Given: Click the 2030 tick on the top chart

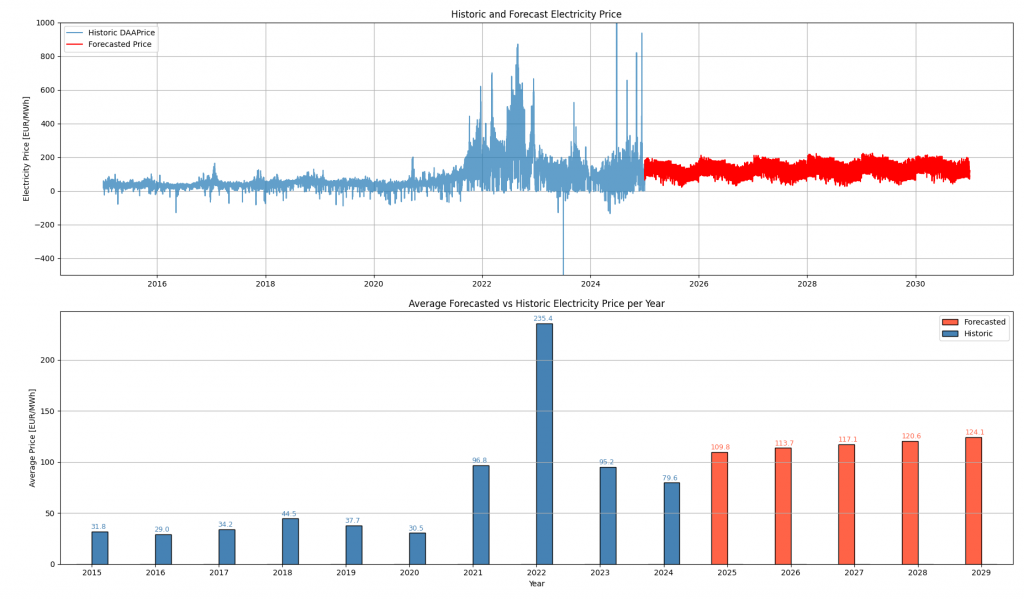Looking at the screenshot, I should tap(915, 285).
